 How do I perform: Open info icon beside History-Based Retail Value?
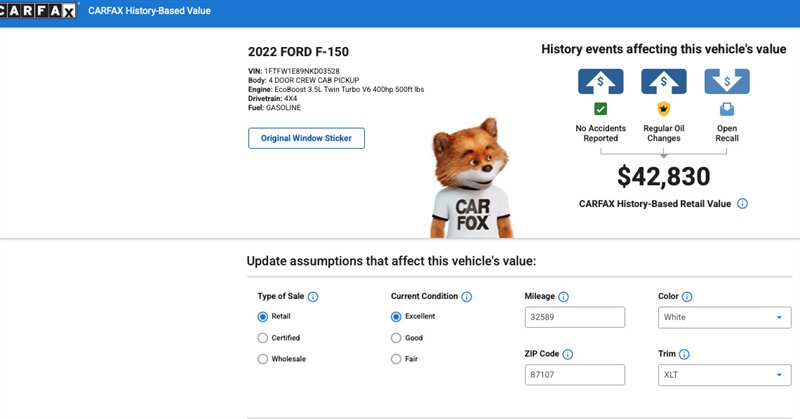pyautogui.click(x=742, y=203)
